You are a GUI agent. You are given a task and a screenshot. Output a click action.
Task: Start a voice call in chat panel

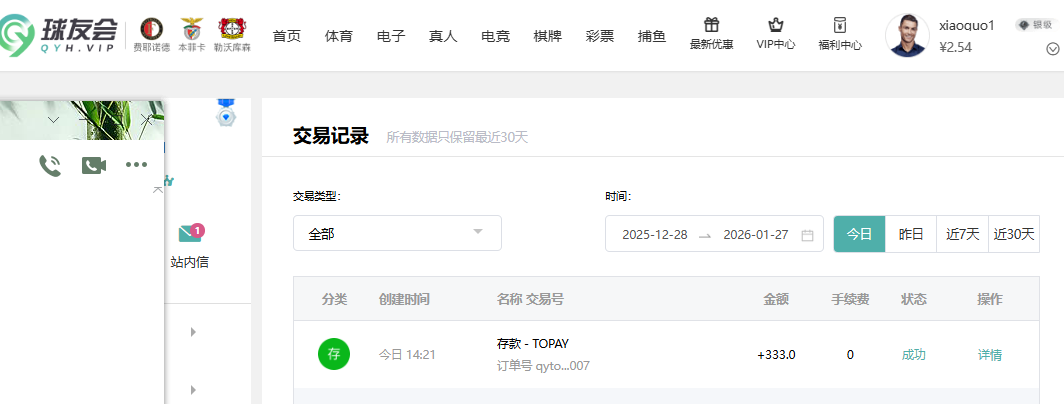coord(50,165)
